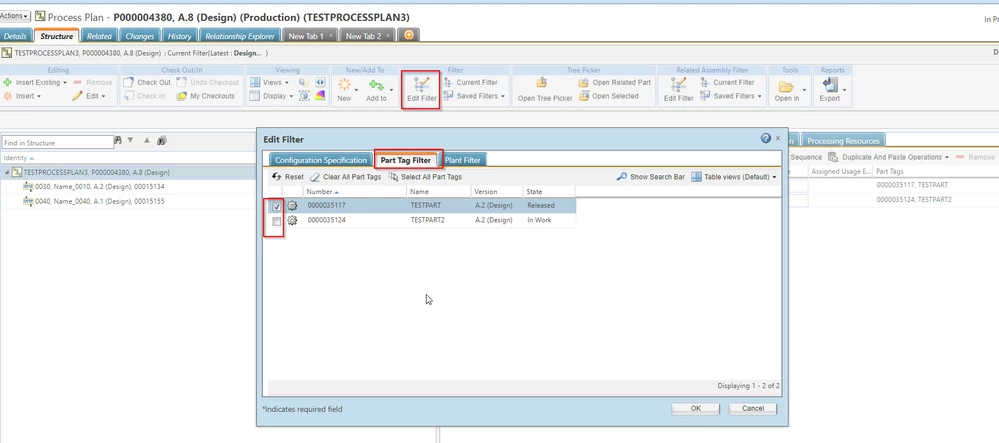Click Current Filter in the Filter group
This screenshot has width=999, height=443.
tap(471, 82)
